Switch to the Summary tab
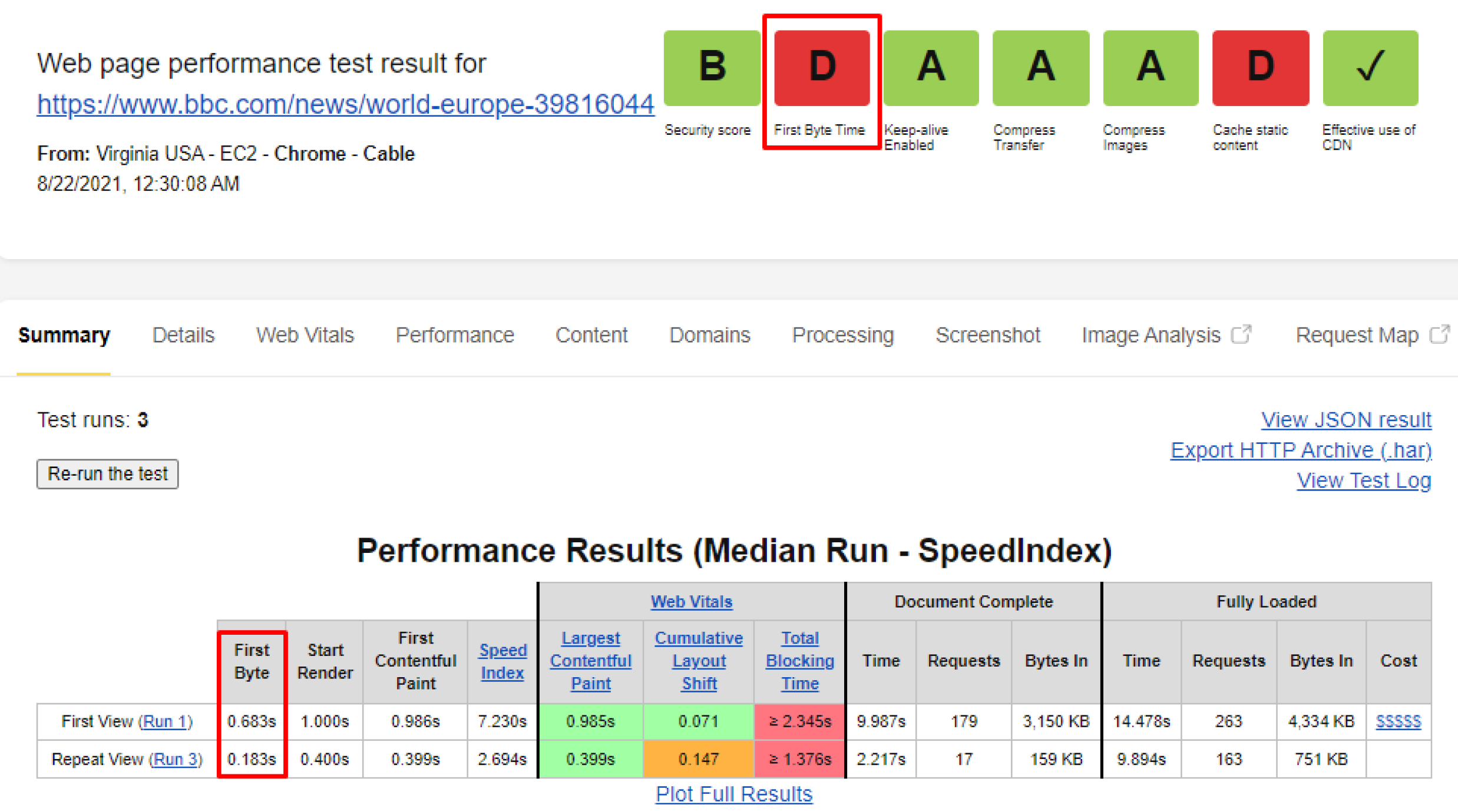 [x=64, y=335]
